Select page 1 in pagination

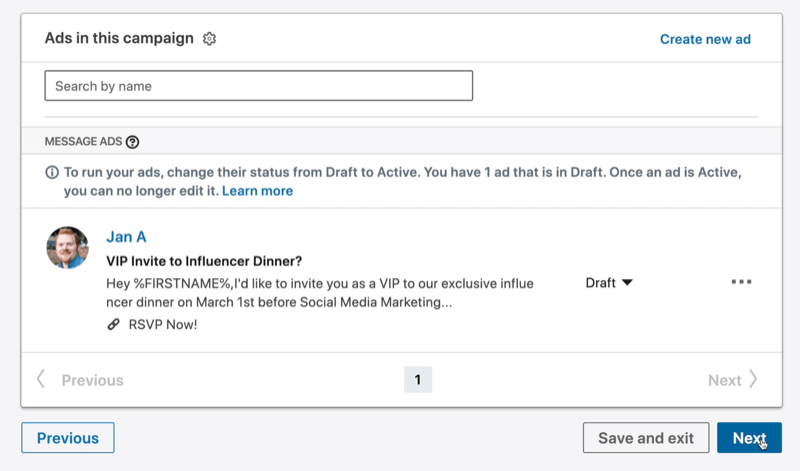coord(418,380)
